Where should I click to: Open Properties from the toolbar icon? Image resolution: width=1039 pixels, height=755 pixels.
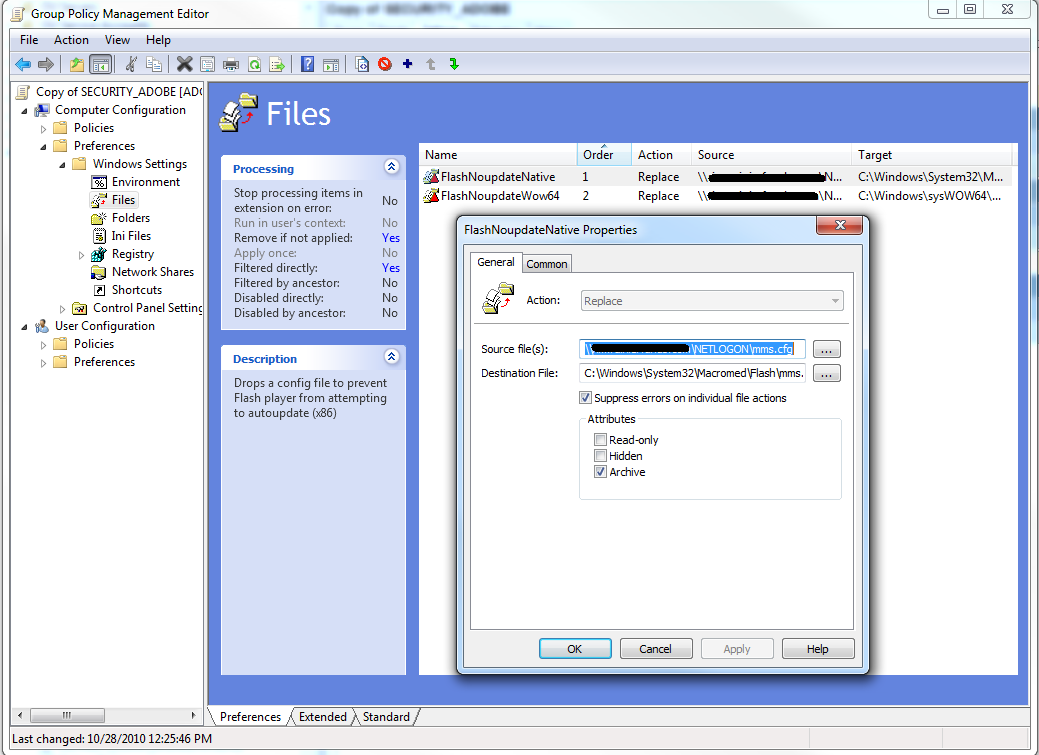point(207,64)
